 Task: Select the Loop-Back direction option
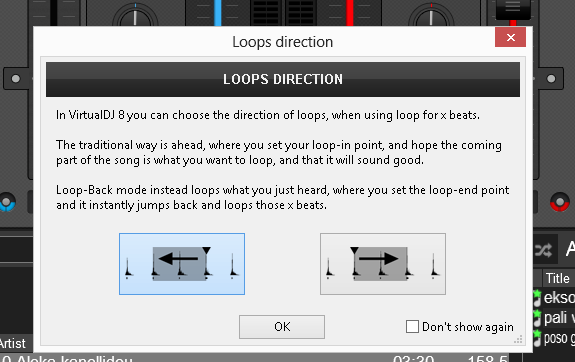pos(182,264)
